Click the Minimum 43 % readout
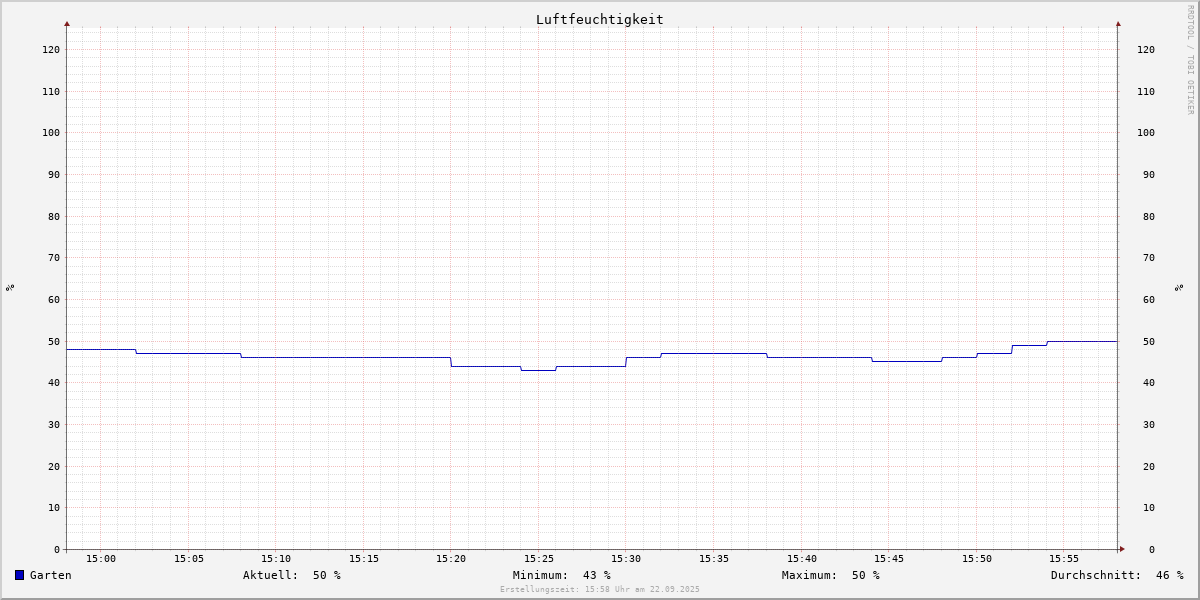Image resolution: width=1200 pixels, height=600 pixels. coord(562,575)
